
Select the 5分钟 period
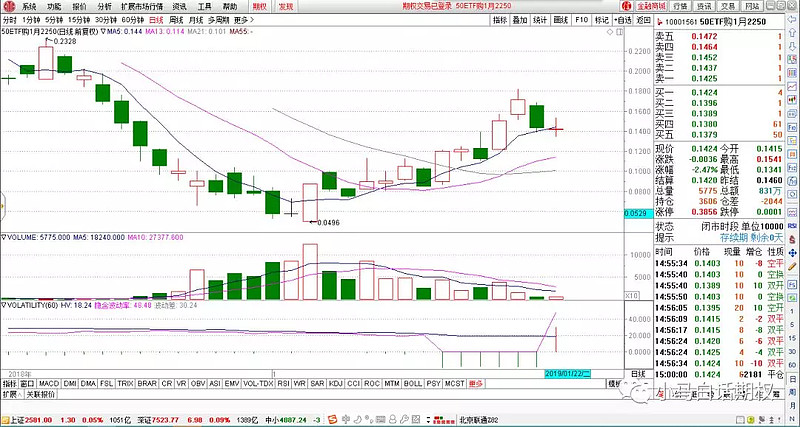click(53, 20)
